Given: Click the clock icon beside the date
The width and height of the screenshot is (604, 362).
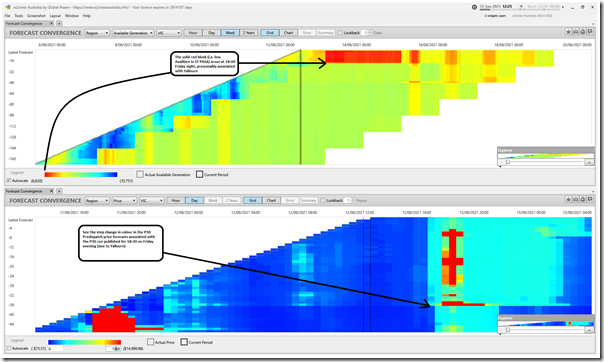Looking at the screenshot, I should pos(474,7).
